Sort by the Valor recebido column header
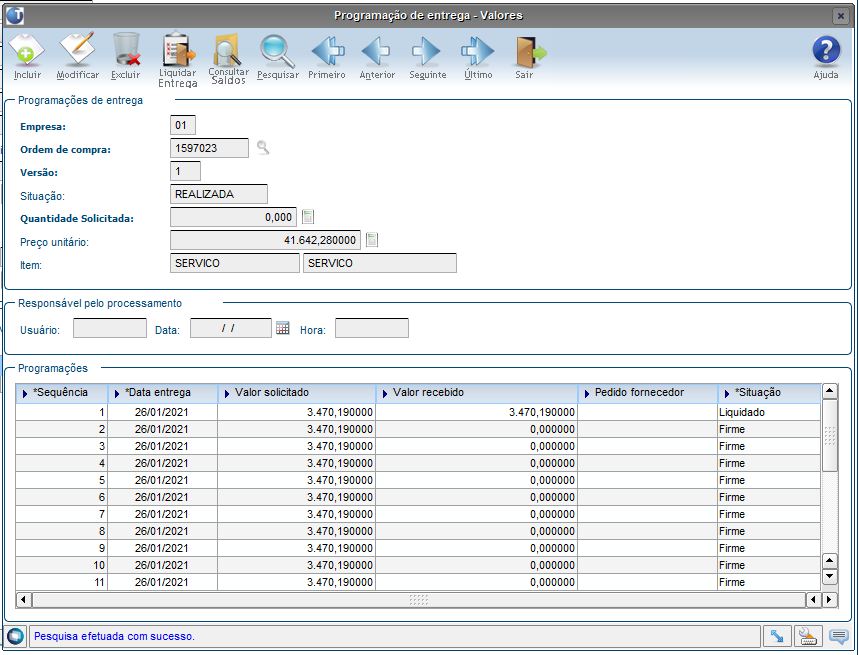This screenshot has width=859, height=655. (477, 393)
